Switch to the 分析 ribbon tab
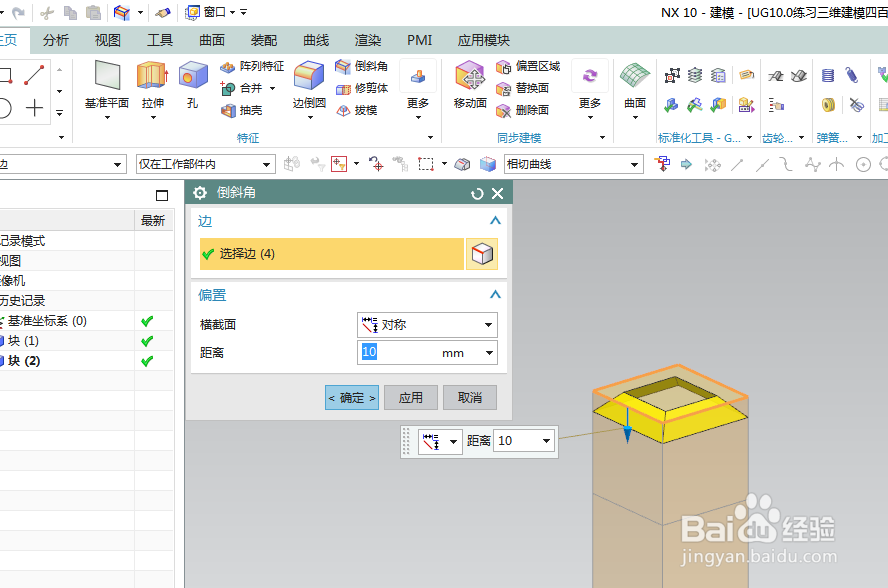Image resolution: width=888 pixels, height=588 pixels. point(55,40)
